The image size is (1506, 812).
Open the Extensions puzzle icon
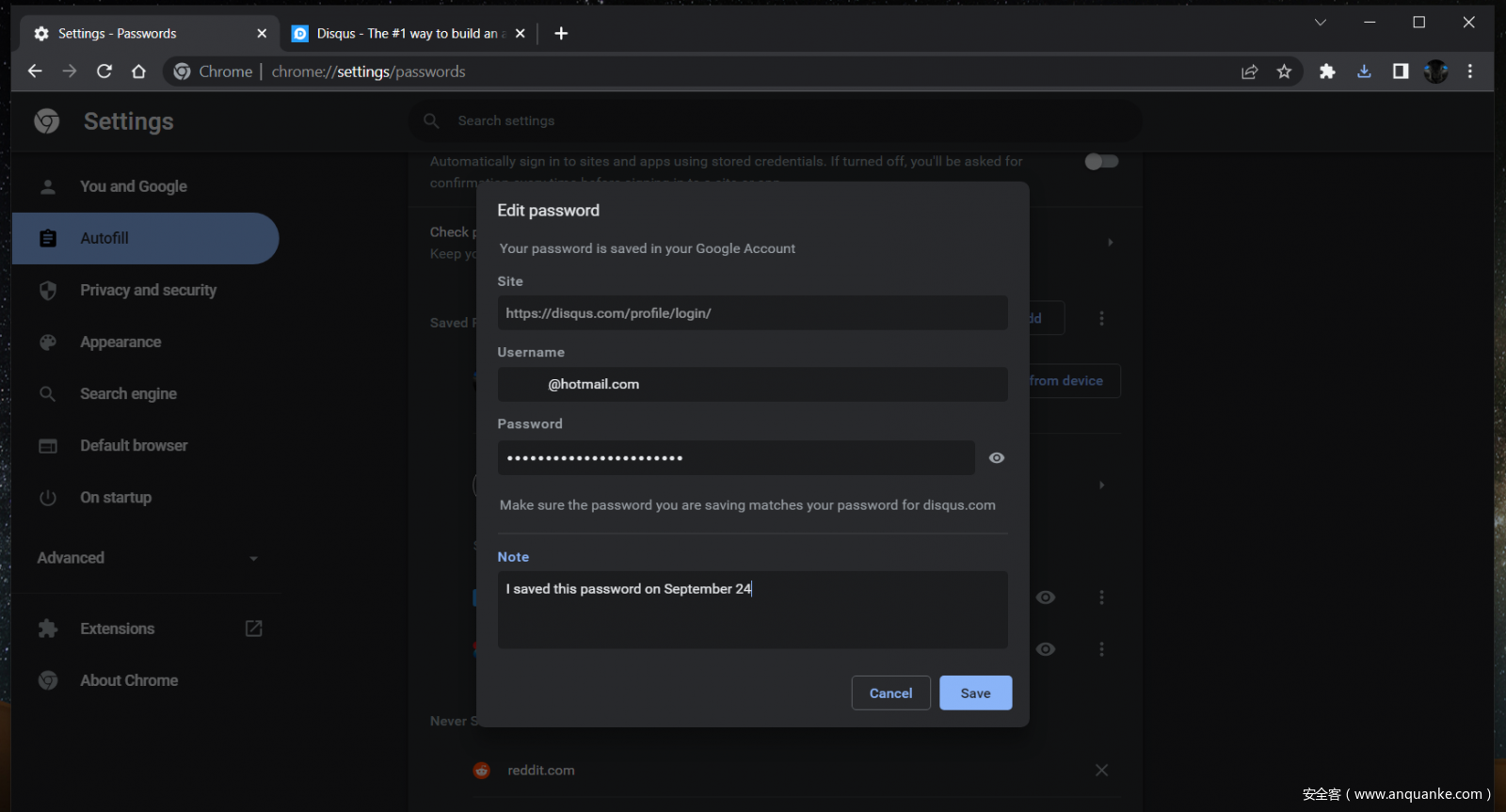point(1327,72)
